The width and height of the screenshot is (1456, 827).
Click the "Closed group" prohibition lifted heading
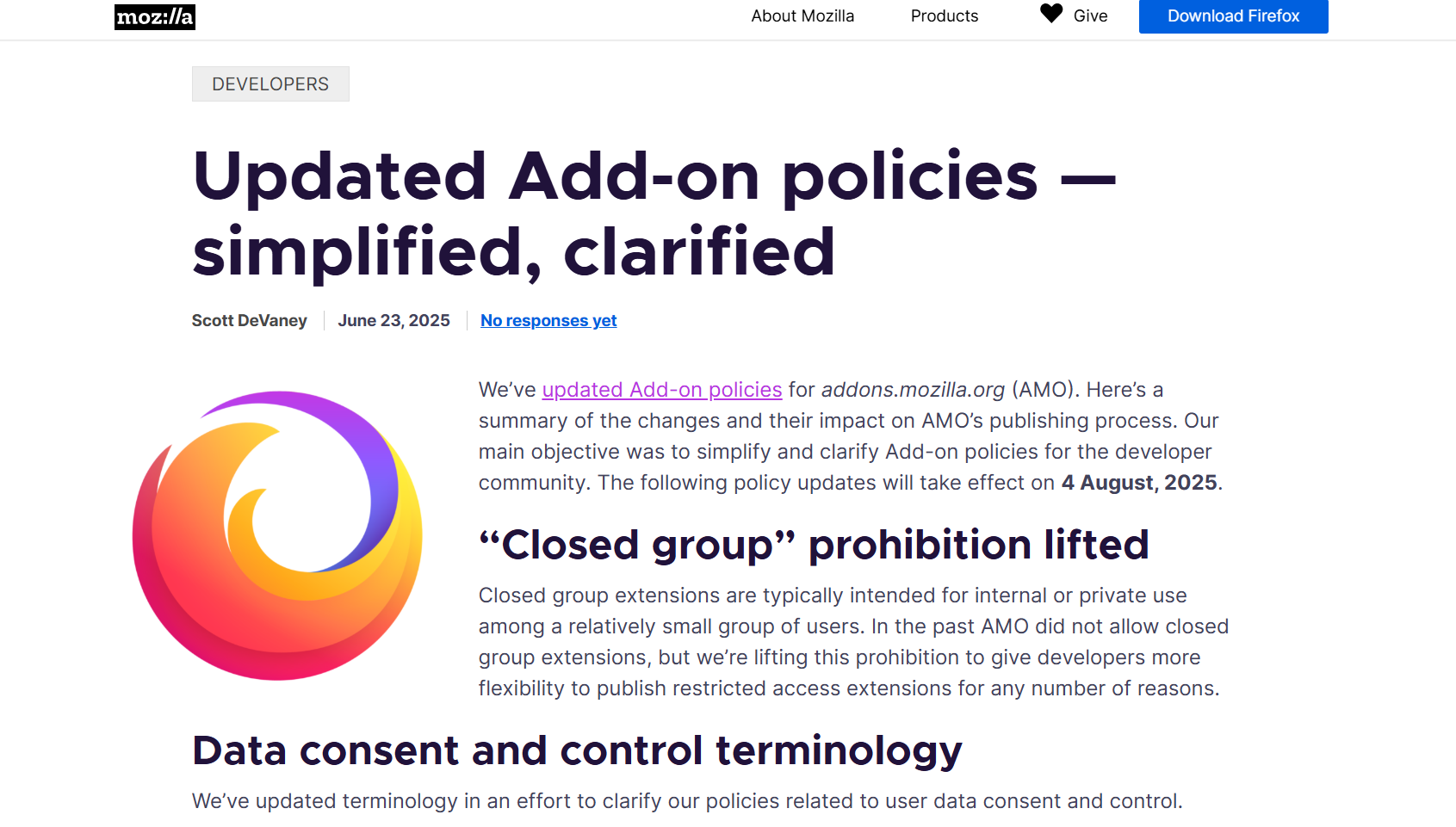[814, 545]
